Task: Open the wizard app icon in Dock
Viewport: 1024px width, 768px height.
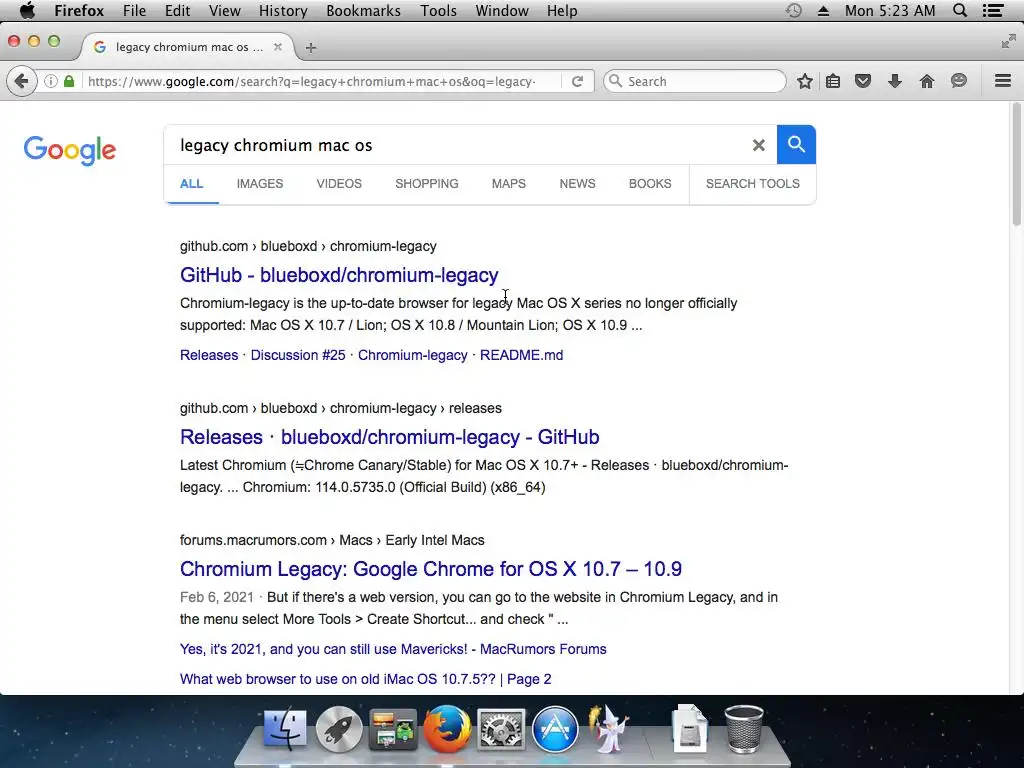Action: [609, 729]
